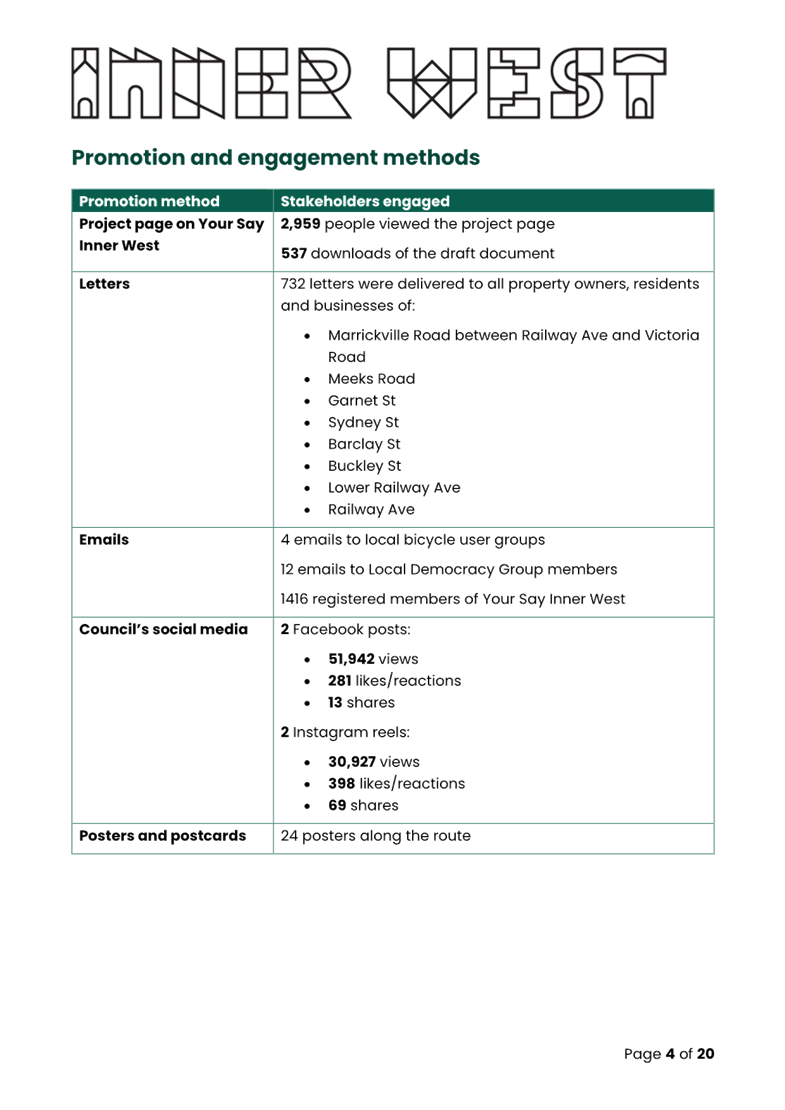Click the 'Page 4 of 20' footer
The height and width of the screenshot is (1110, 785).
coord(669,1054)
